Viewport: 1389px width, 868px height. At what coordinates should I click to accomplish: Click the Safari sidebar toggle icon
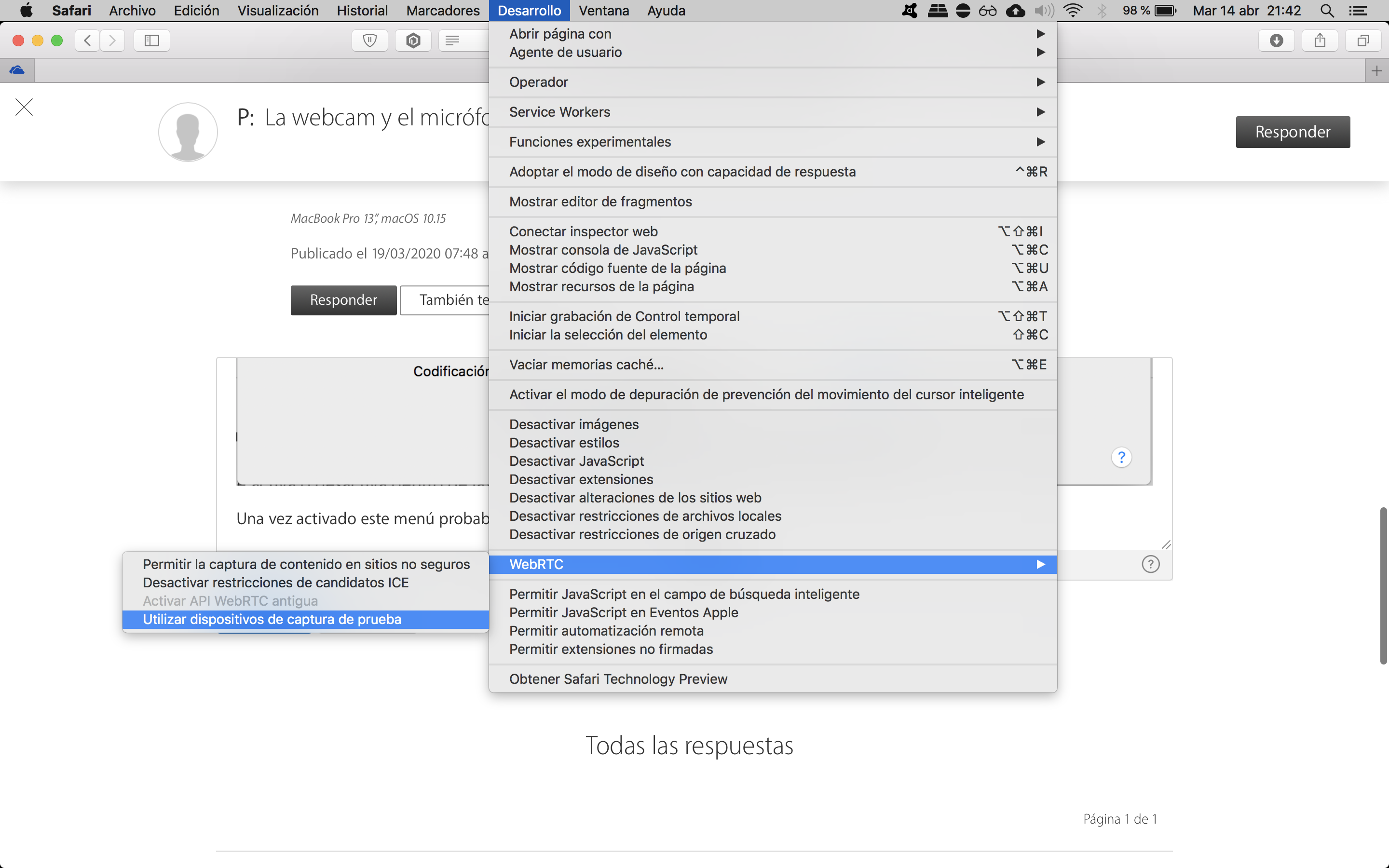151,40
